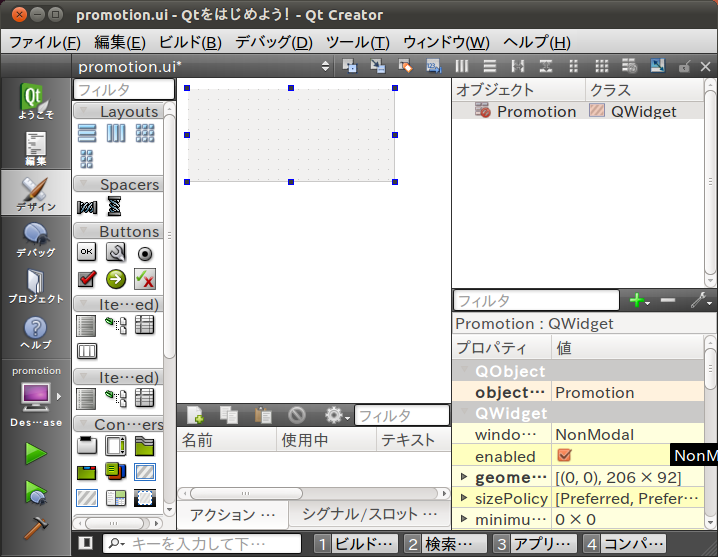Expand the geometry property row
Viewport: 718px width, 557px height.
[x=464, y=477]
